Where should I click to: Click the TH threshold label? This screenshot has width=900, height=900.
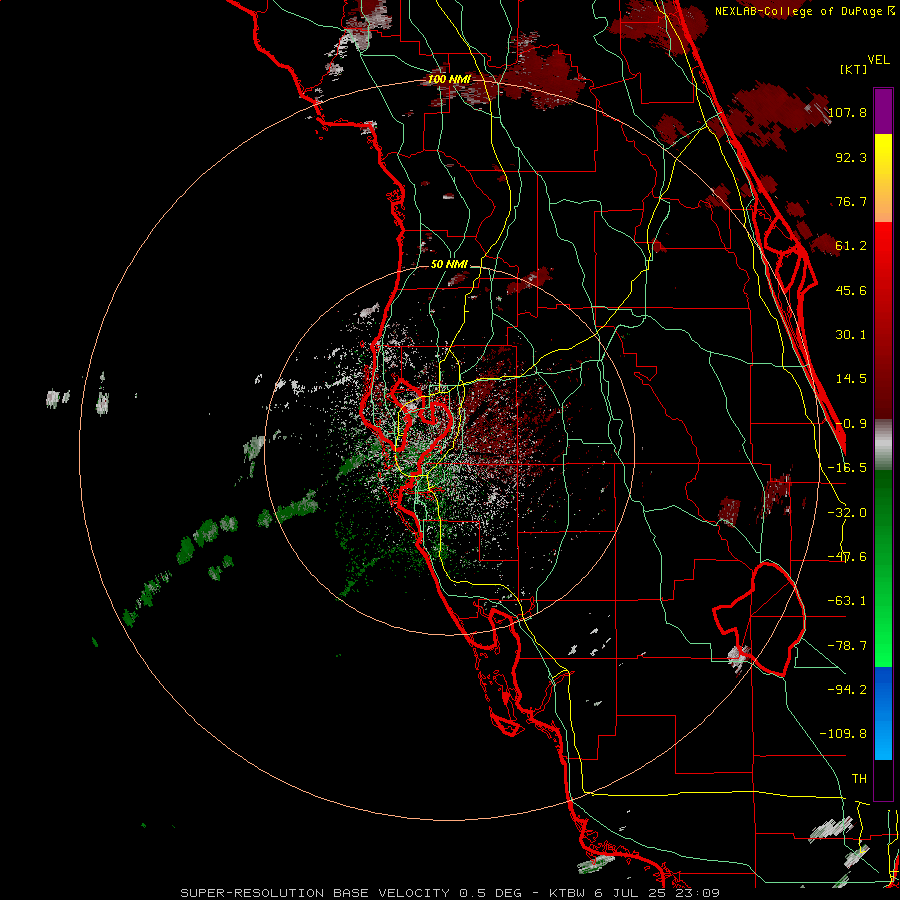point(859,779)
